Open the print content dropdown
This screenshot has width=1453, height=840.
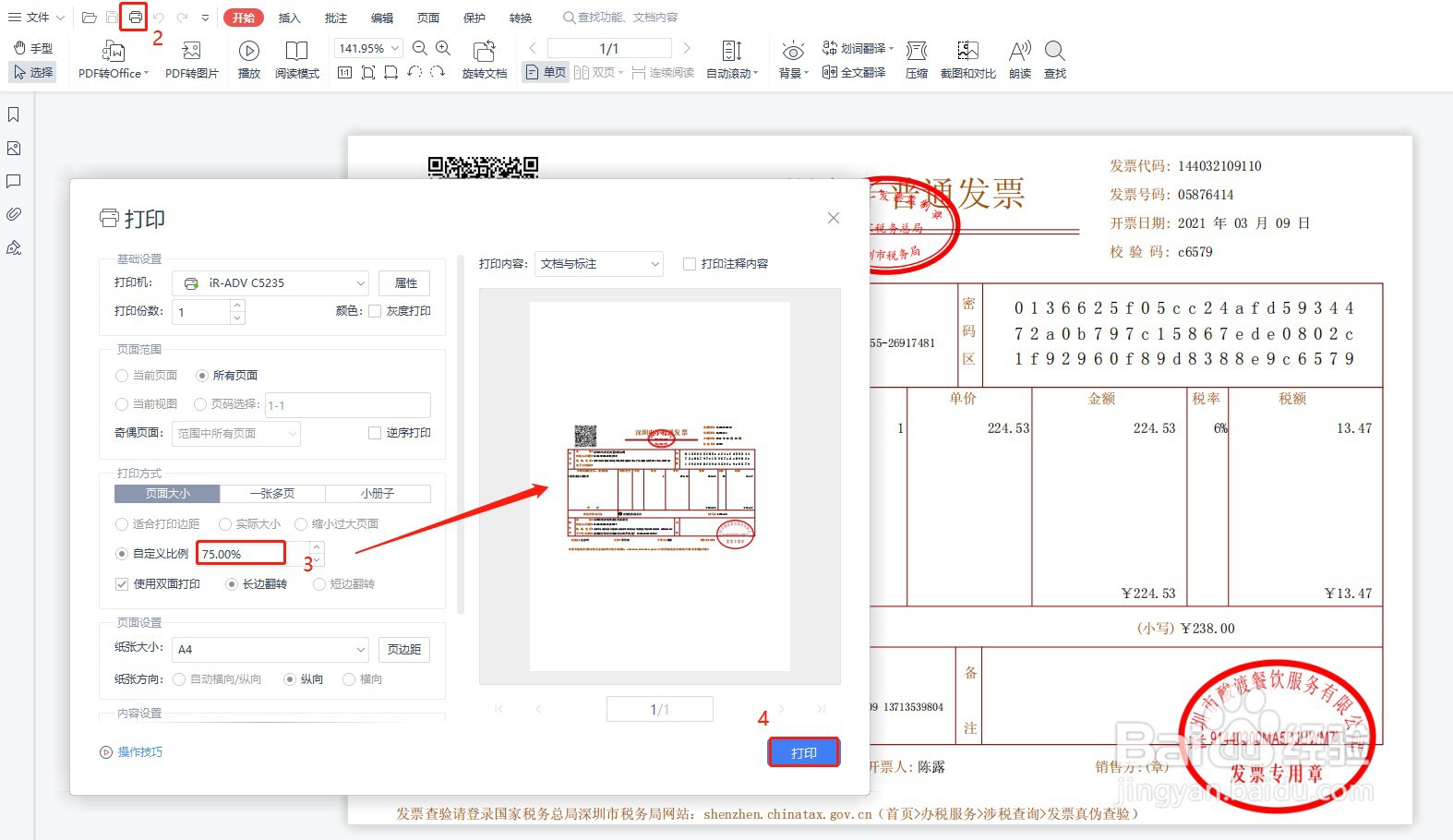pyautogui.click(x=598, y=264)
